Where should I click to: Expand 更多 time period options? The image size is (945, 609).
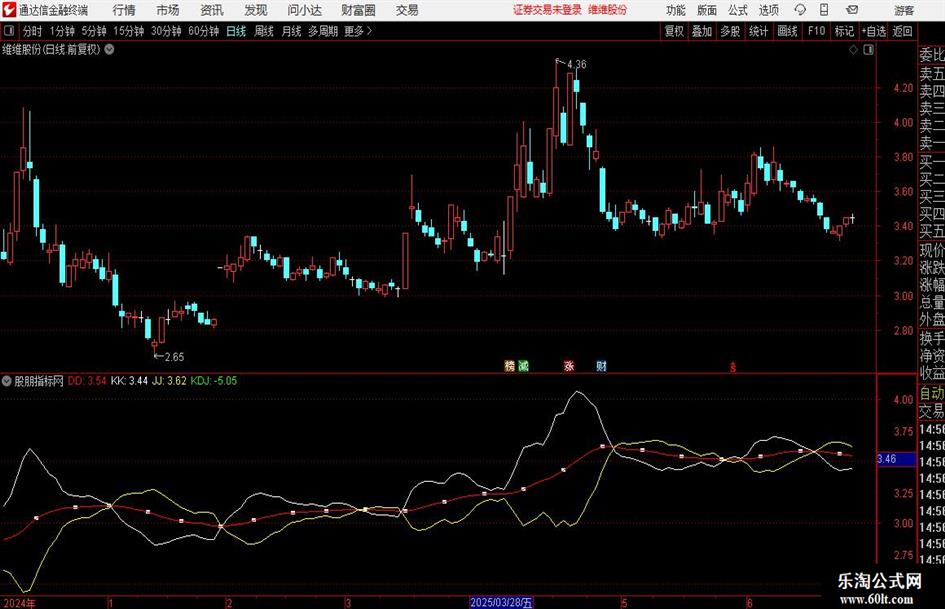[x=359, y=31]
